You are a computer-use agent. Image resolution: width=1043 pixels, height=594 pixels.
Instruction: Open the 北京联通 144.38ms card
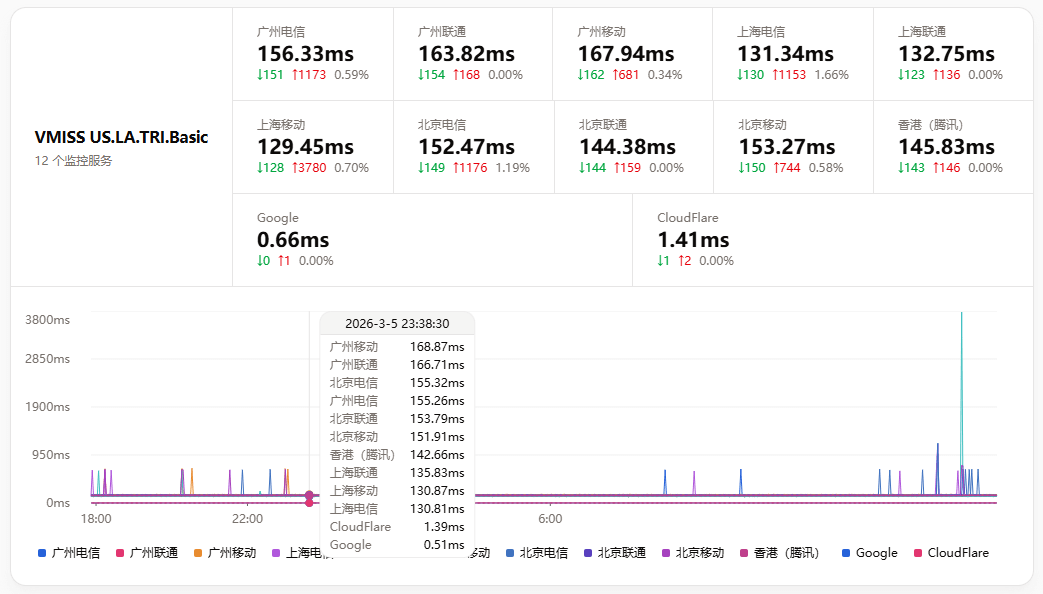pyautogui.click(x=632, y=146)
